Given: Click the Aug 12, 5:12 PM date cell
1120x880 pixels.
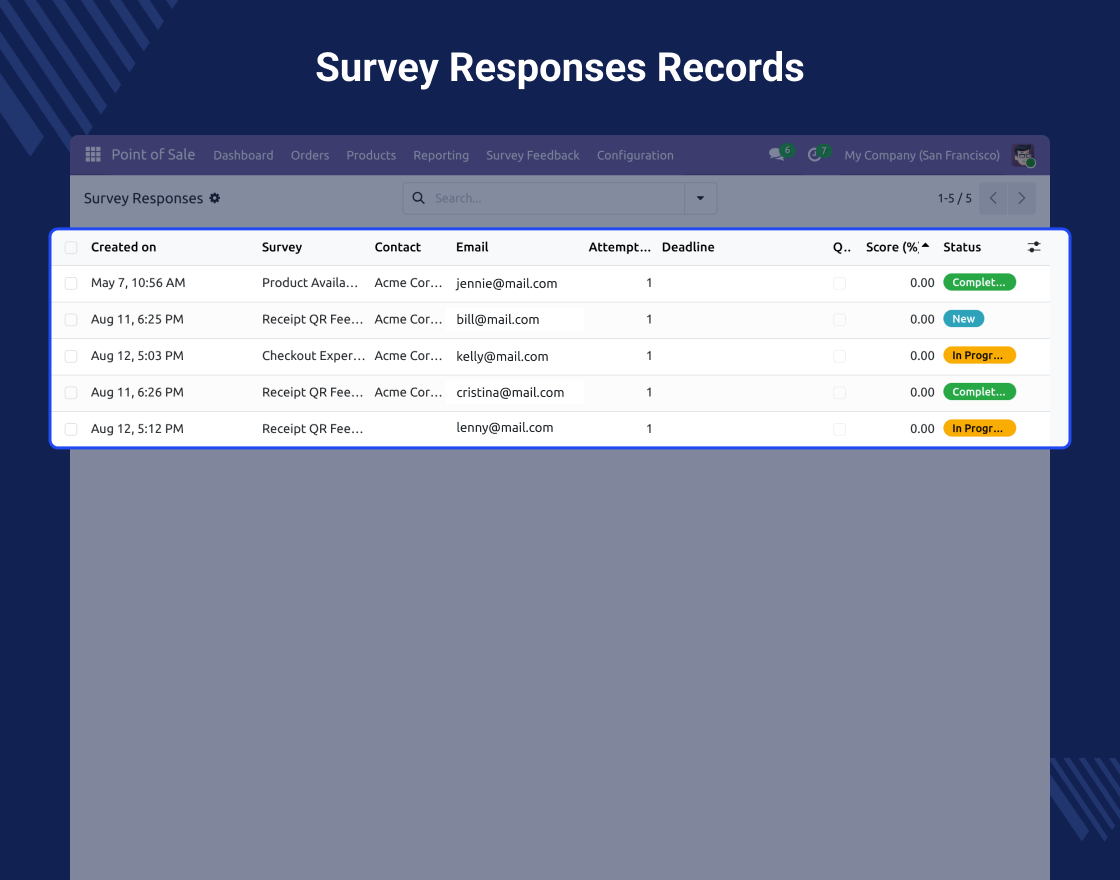Looking at the screenshot, I should 137,429.
